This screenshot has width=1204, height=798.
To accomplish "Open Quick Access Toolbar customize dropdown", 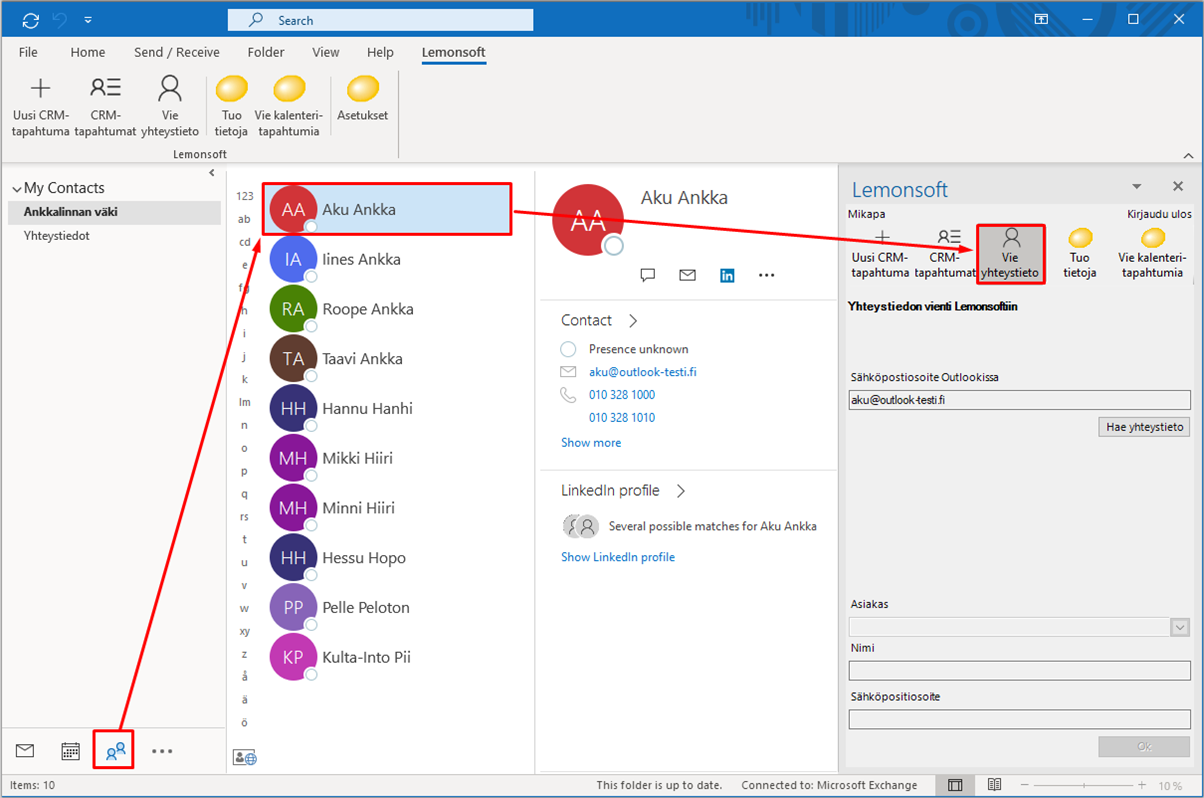I will click(88, 19).
